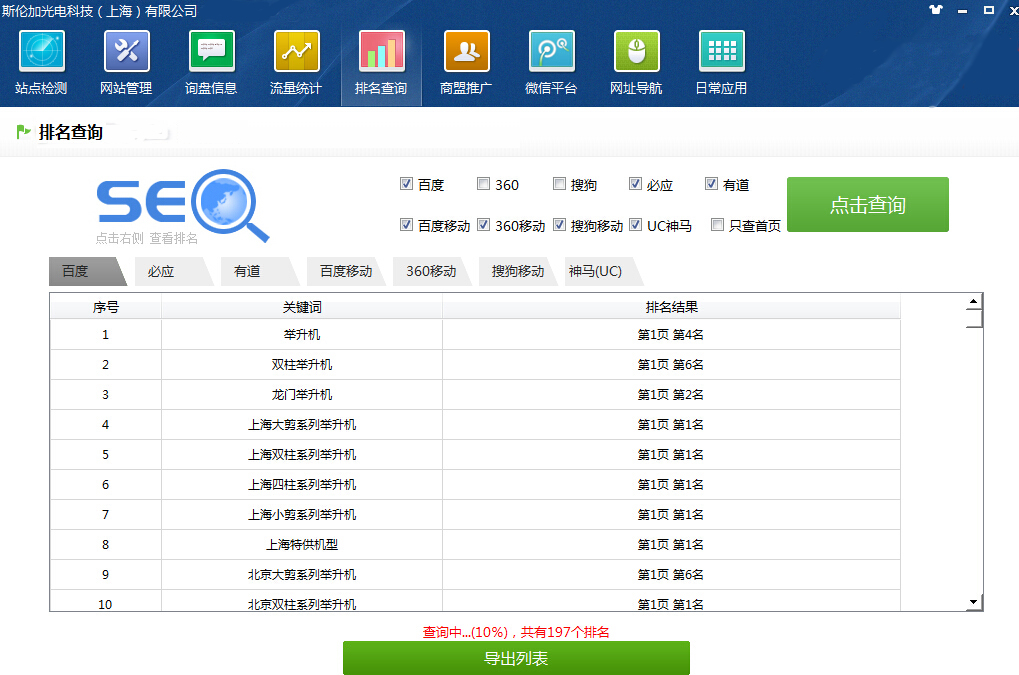The width and height of the screenshot is (1019, 675).
Task: Toggle the UC神马 checkbox
Action: pyautogui.click(x=635, y=225)
